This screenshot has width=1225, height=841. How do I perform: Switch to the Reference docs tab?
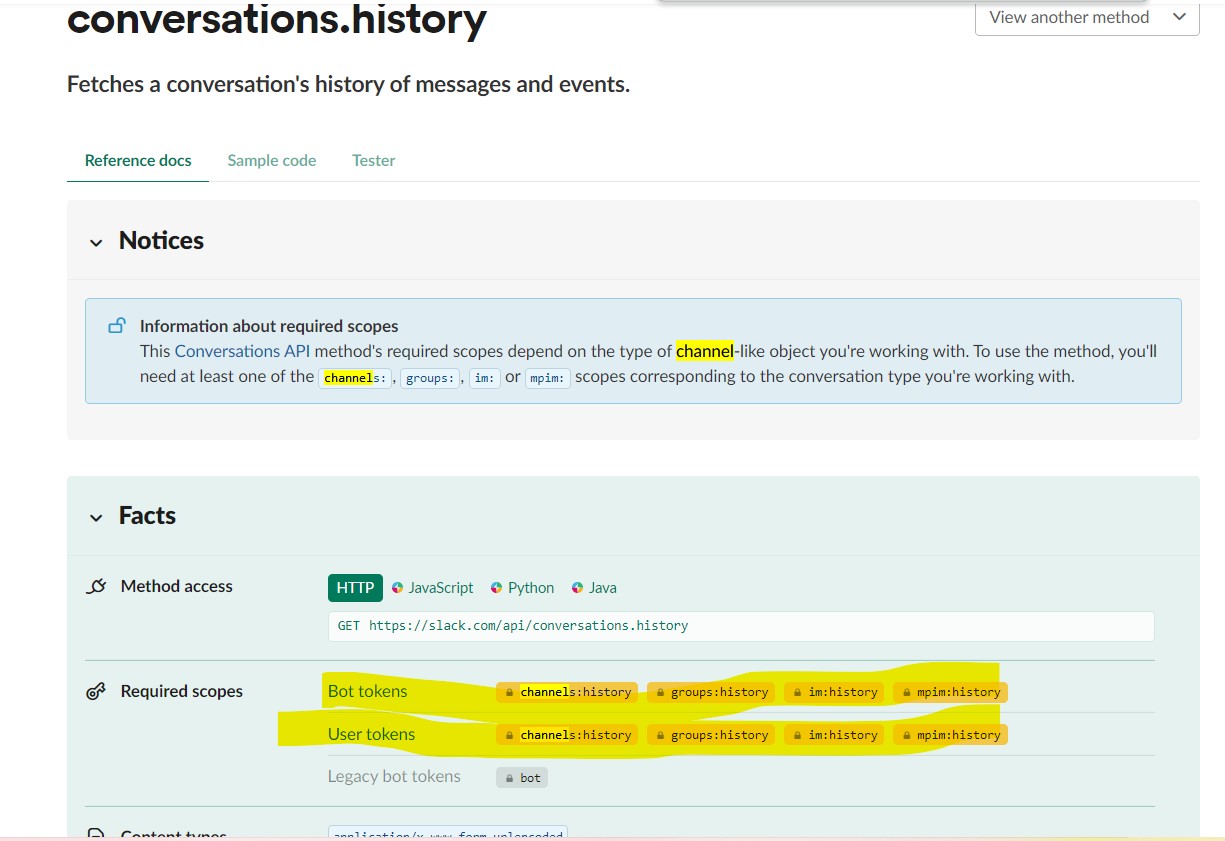click(x=138, y=160)
